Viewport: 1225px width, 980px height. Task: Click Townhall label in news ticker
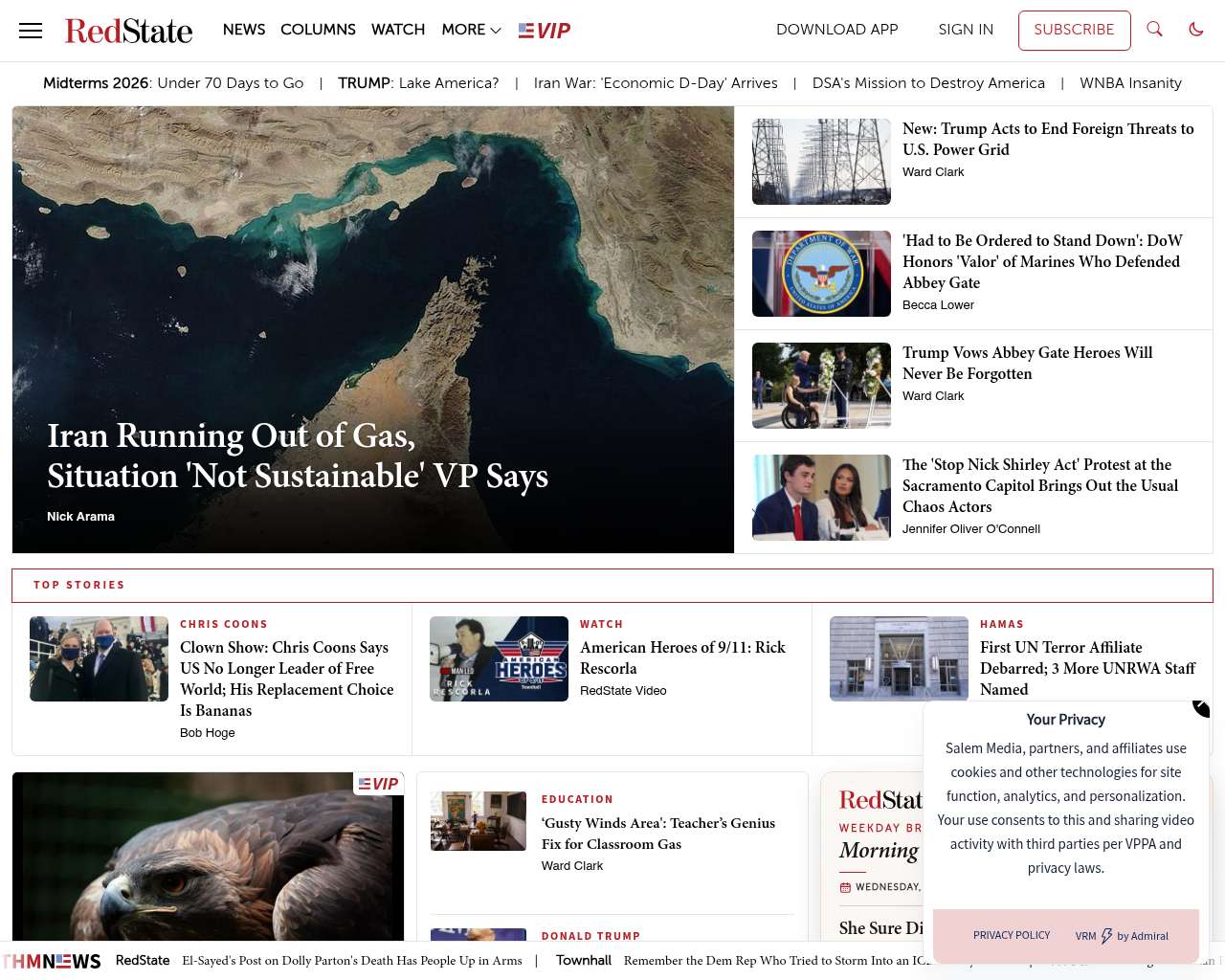pos(584,961)
